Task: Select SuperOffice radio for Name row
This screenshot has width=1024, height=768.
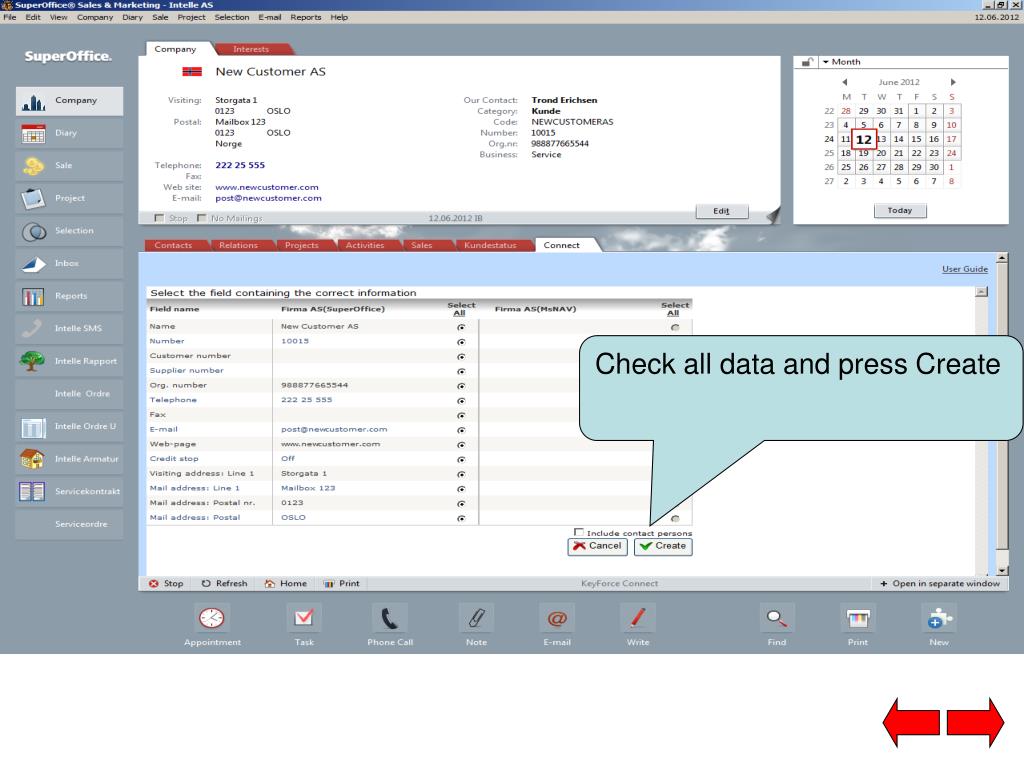Action: 461,327
